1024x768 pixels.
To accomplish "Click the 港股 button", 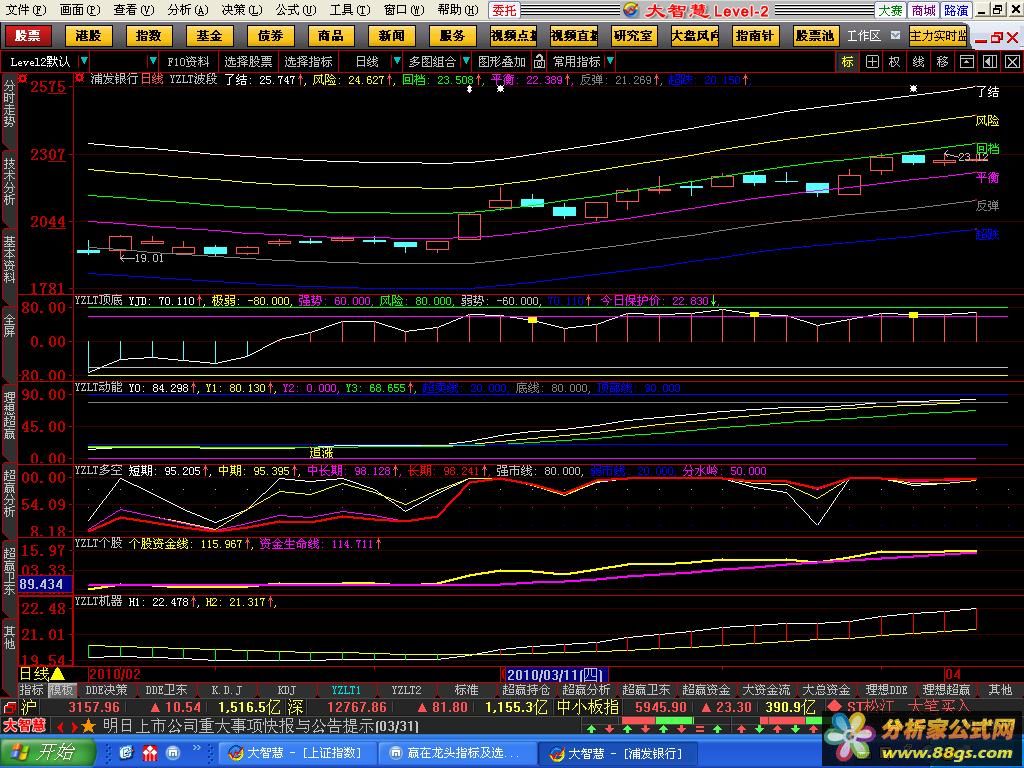I will (88, 35).
